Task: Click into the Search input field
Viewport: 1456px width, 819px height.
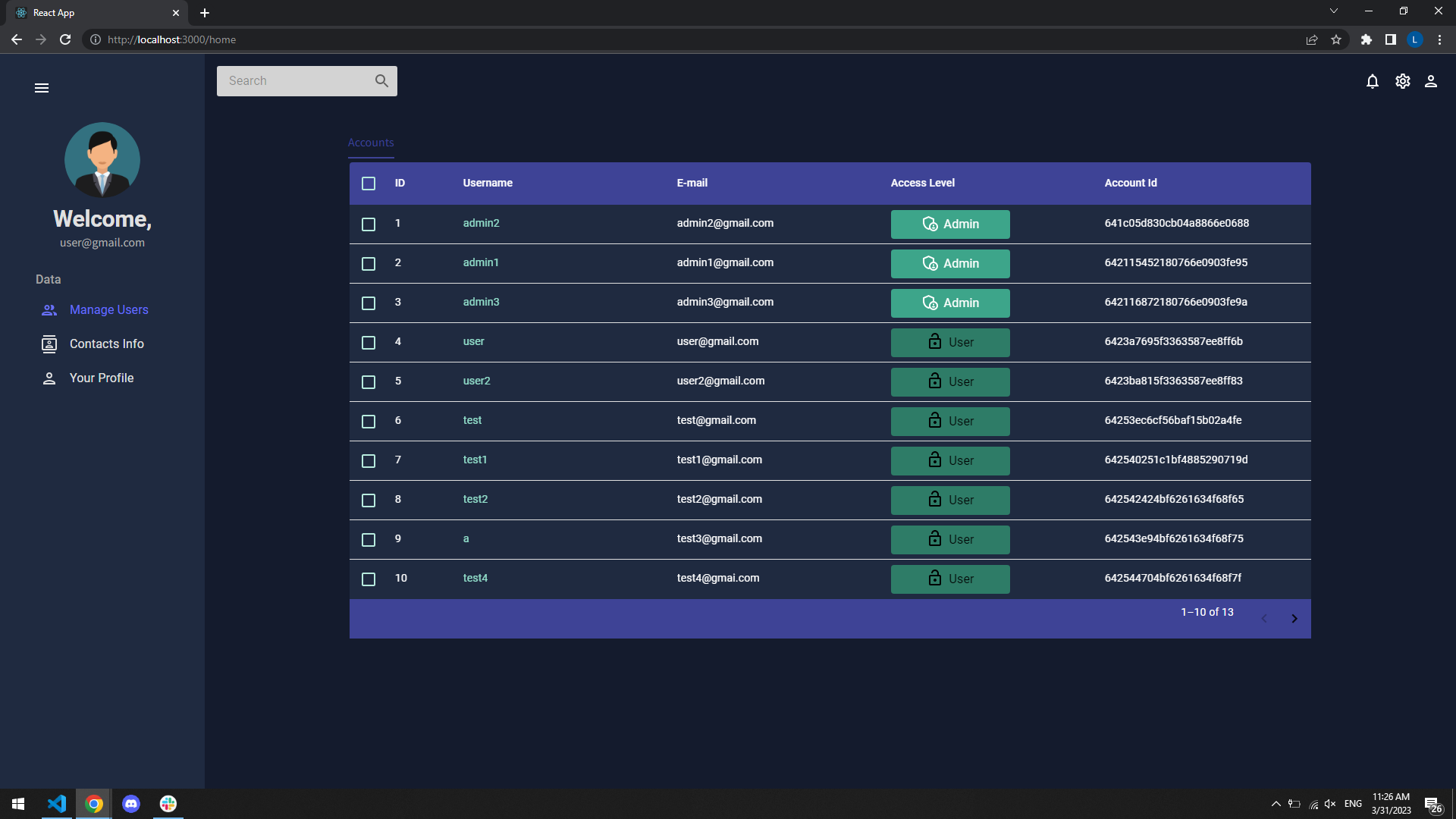Action: coord(296,81)
